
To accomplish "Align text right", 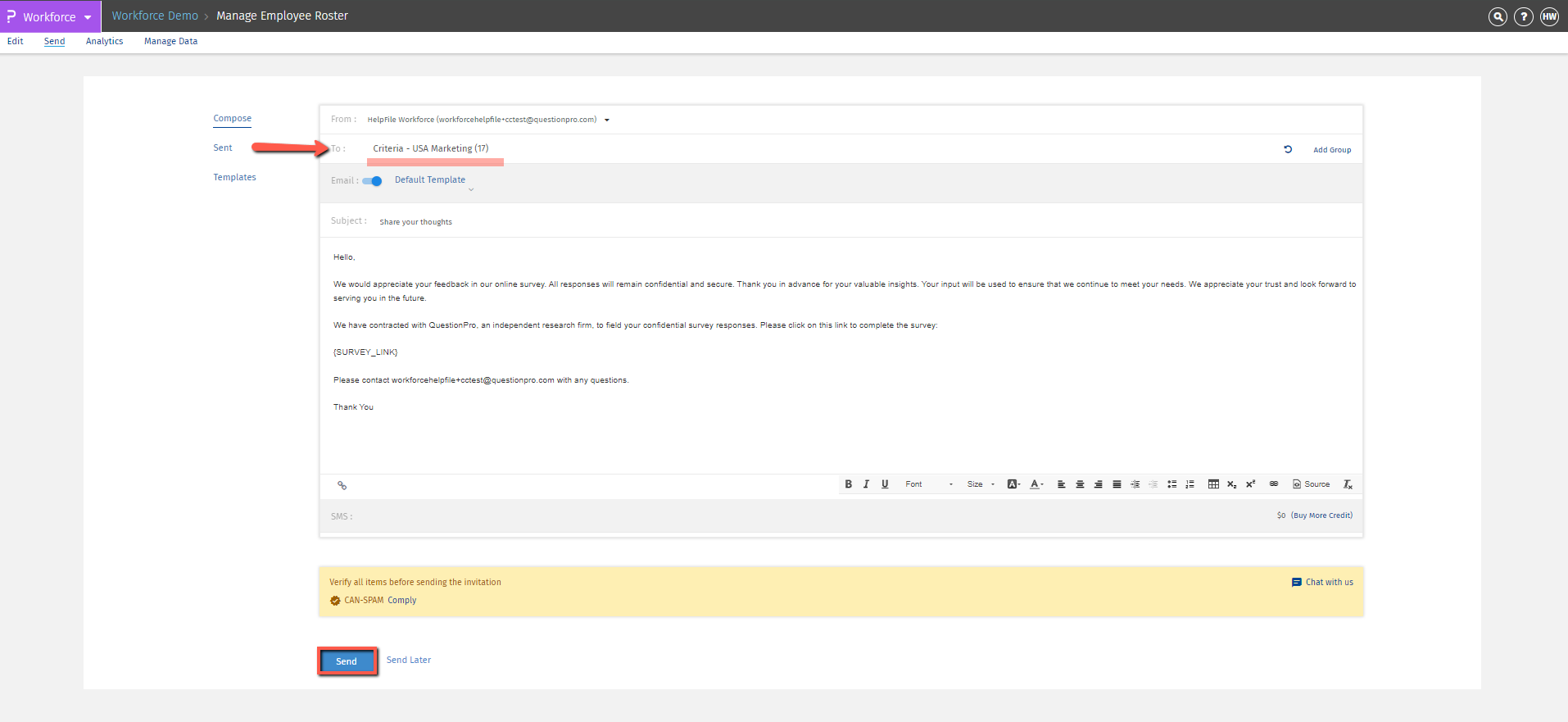I will pyautogui.click(x=1098, y=484).
